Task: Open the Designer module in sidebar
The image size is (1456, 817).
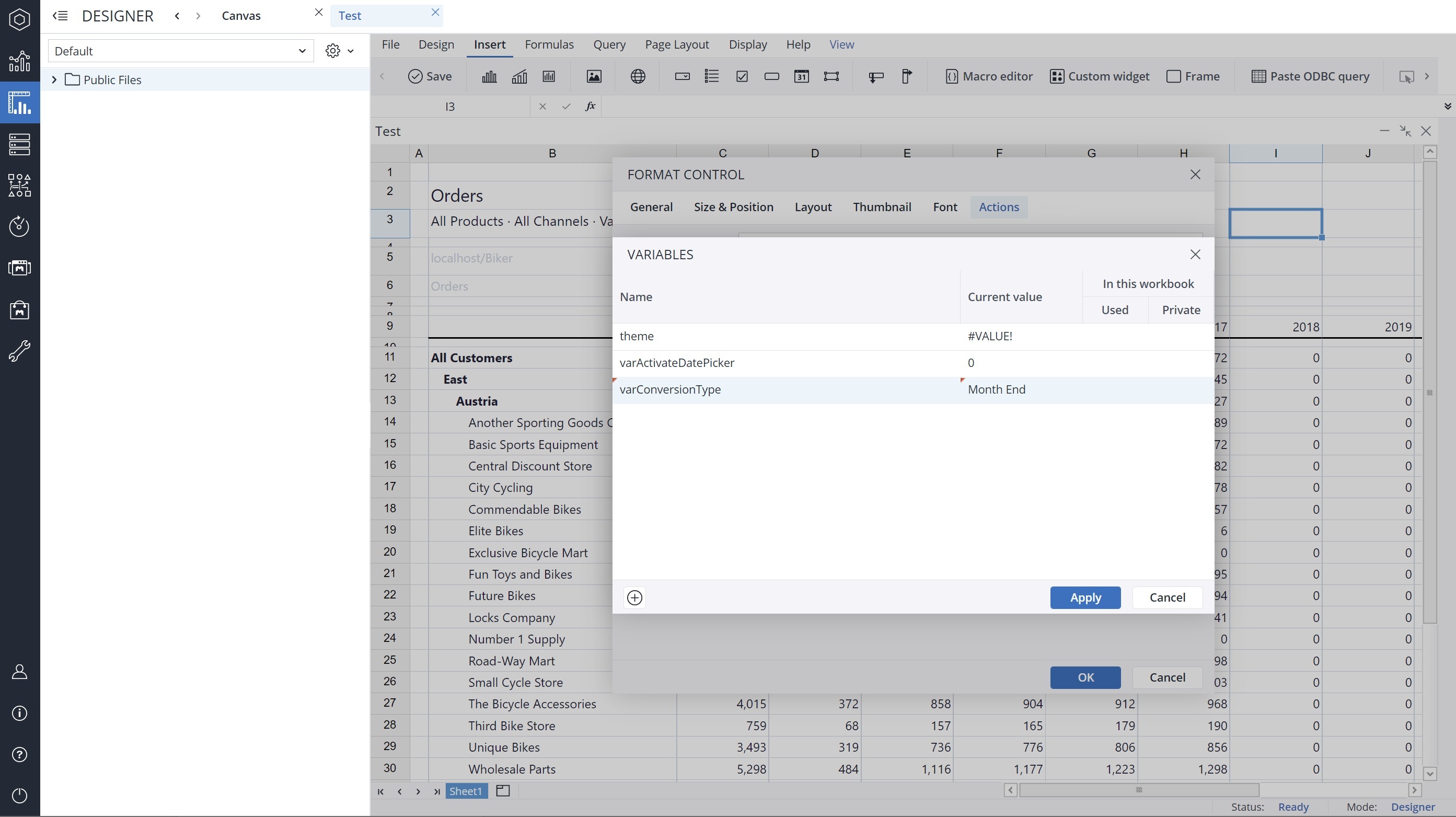Action: pyautogui.click(x=20, y=103)
